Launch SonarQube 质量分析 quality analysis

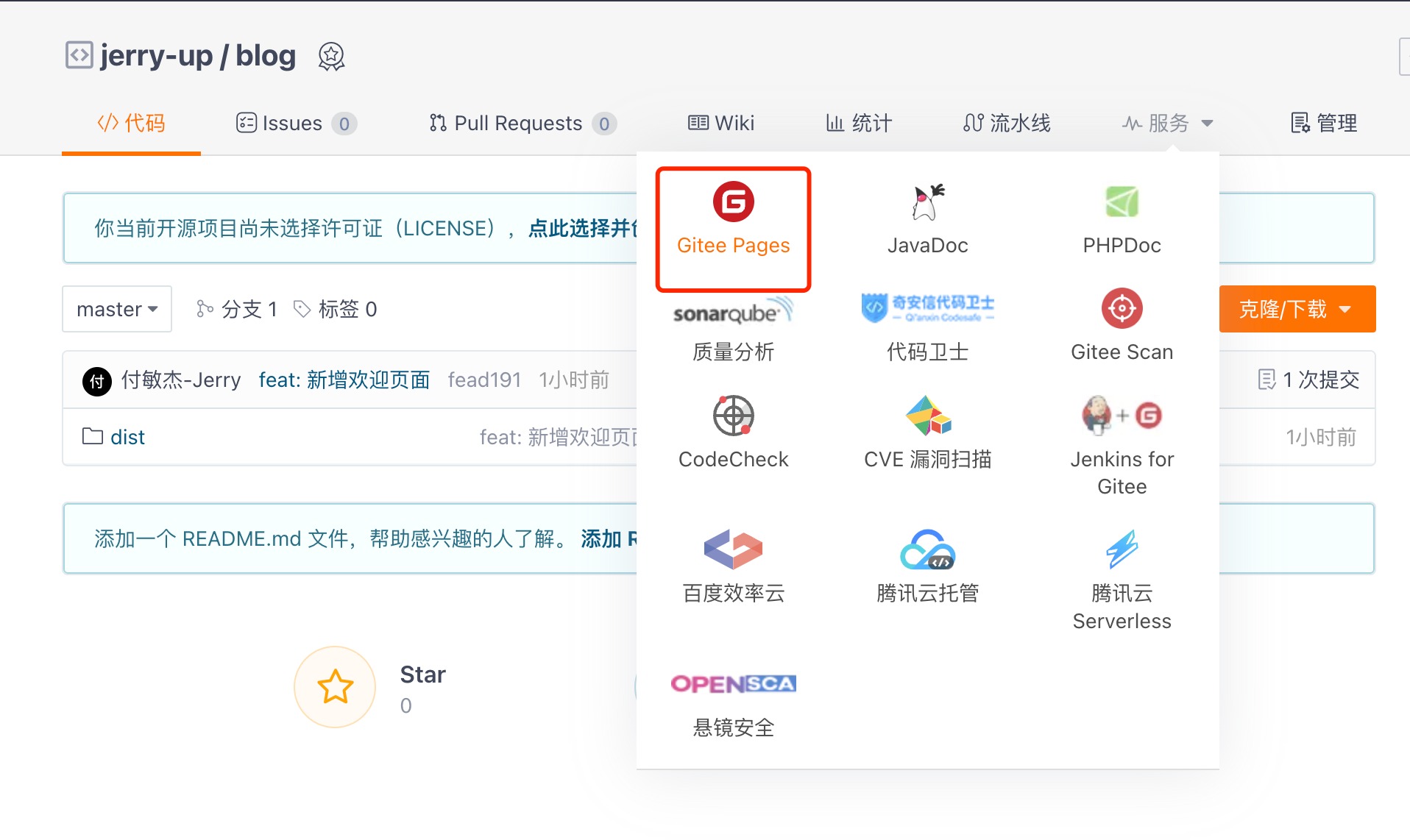point(732,326)
